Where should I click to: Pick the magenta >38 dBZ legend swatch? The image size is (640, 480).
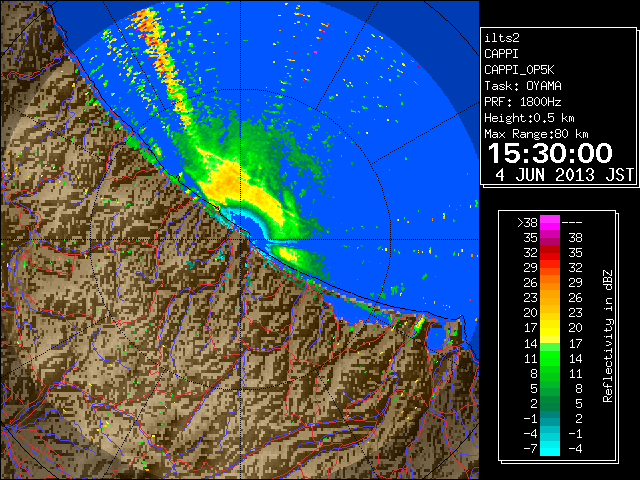click(550, 223)
